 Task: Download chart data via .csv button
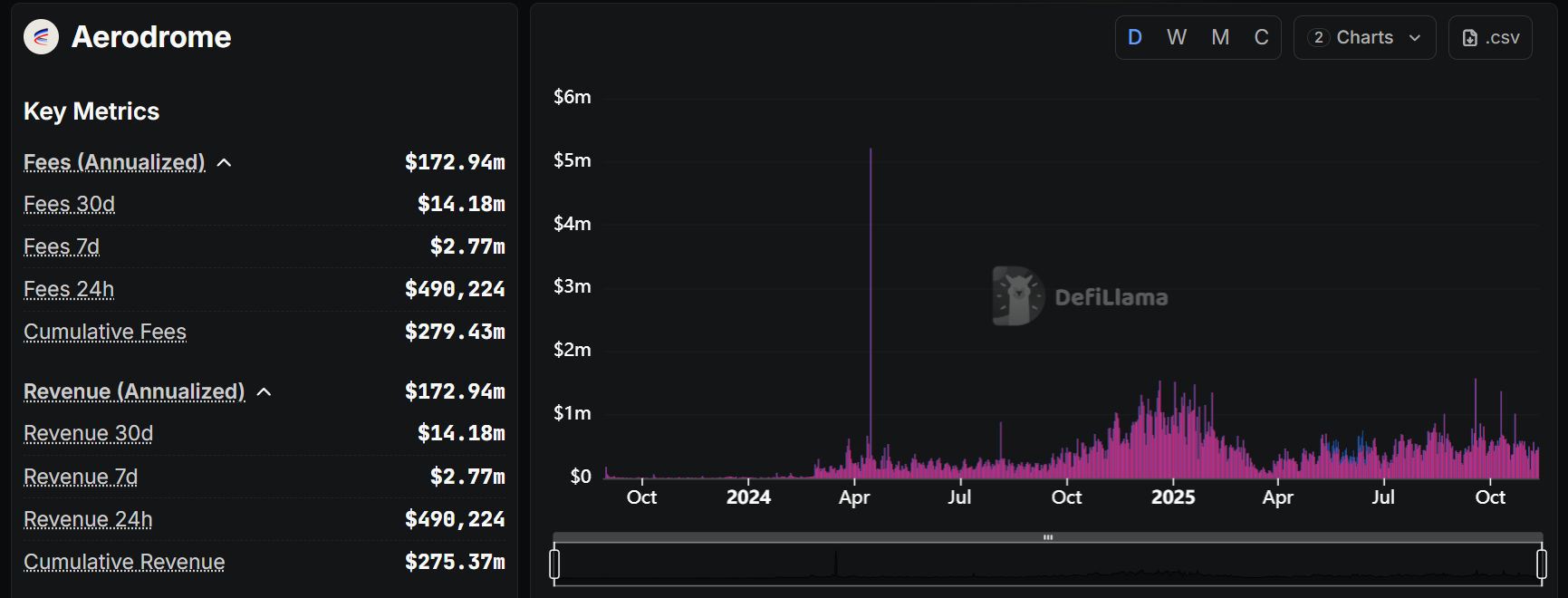click(1489, 37)
